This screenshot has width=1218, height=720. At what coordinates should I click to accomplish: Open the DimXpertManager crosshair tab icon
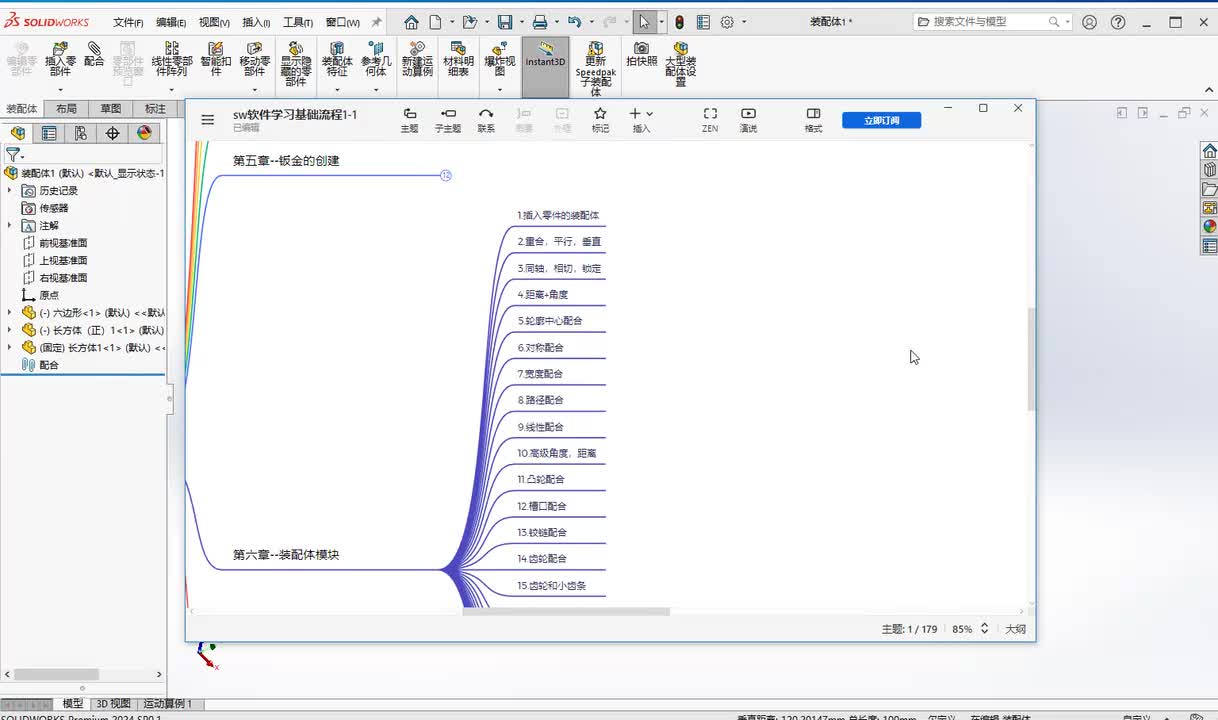pos(113,133)
